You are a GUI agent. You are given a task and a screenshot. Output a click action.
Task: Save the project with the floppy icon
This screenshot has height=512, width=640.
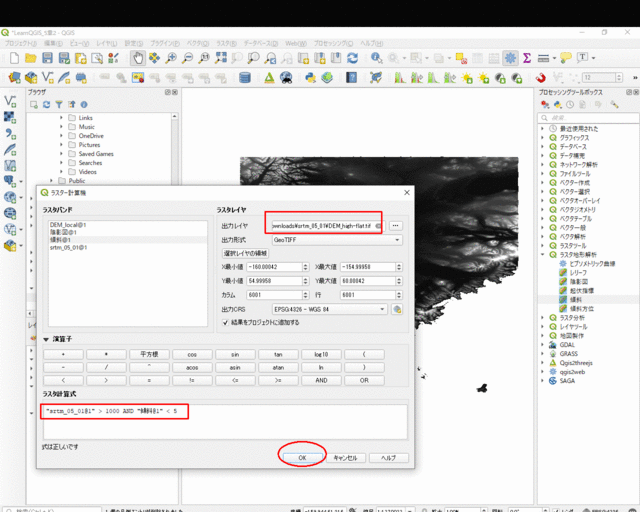coord(47,58)
